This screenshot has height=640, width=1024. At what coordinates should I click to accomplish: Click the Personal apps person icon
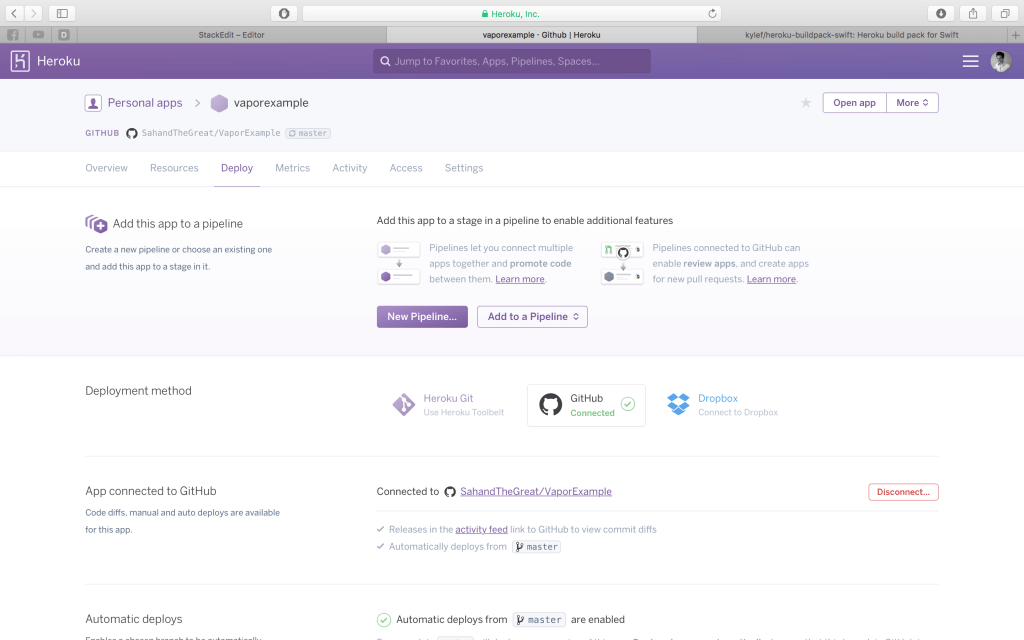pyautogui.click(x=93, y=103)
